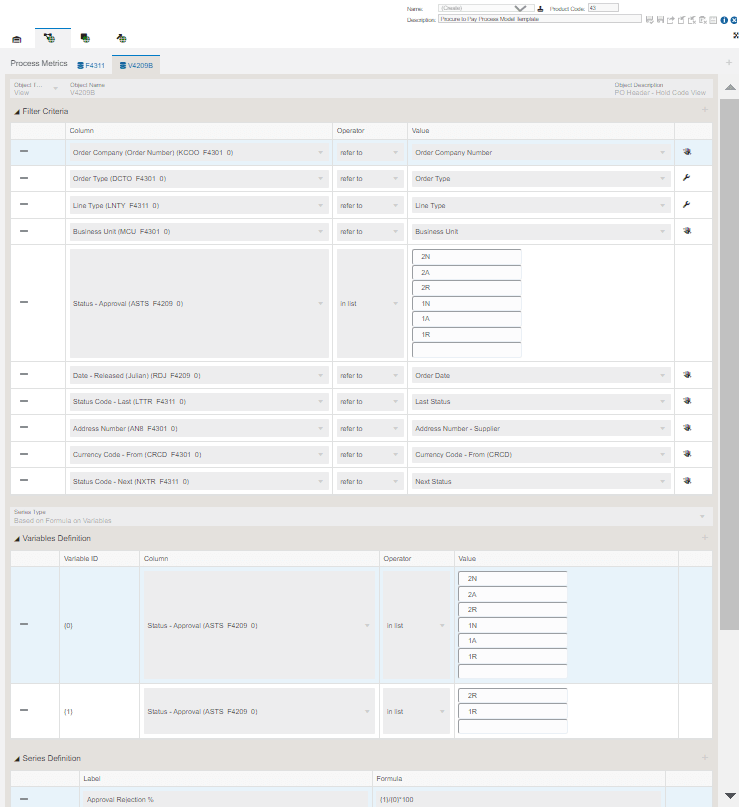Click the wrench icon on Order Type row
The height and width of the screenshot is (807, 739).
point(687,178)
